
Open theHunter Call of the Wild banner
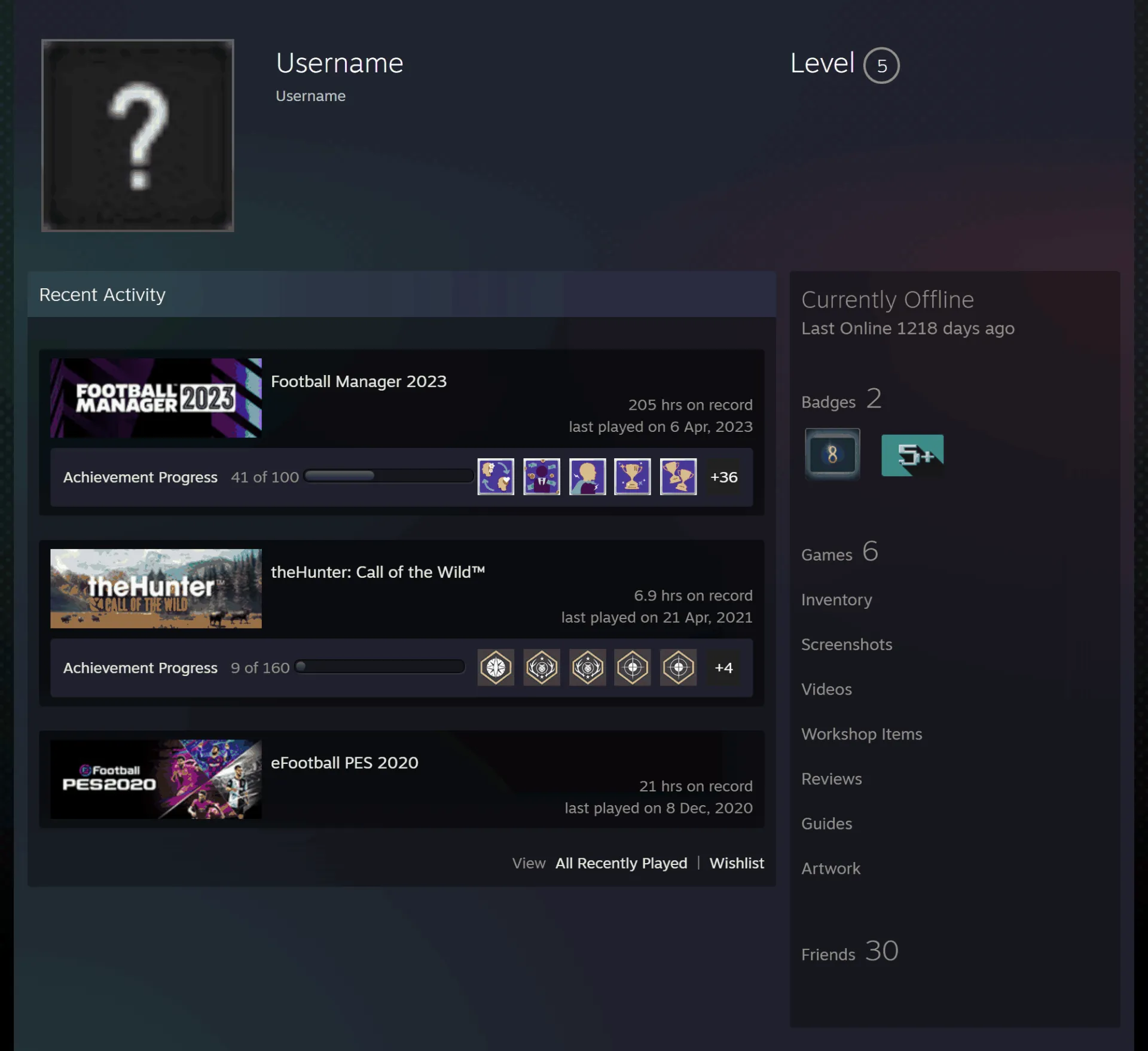click(156, 589)
